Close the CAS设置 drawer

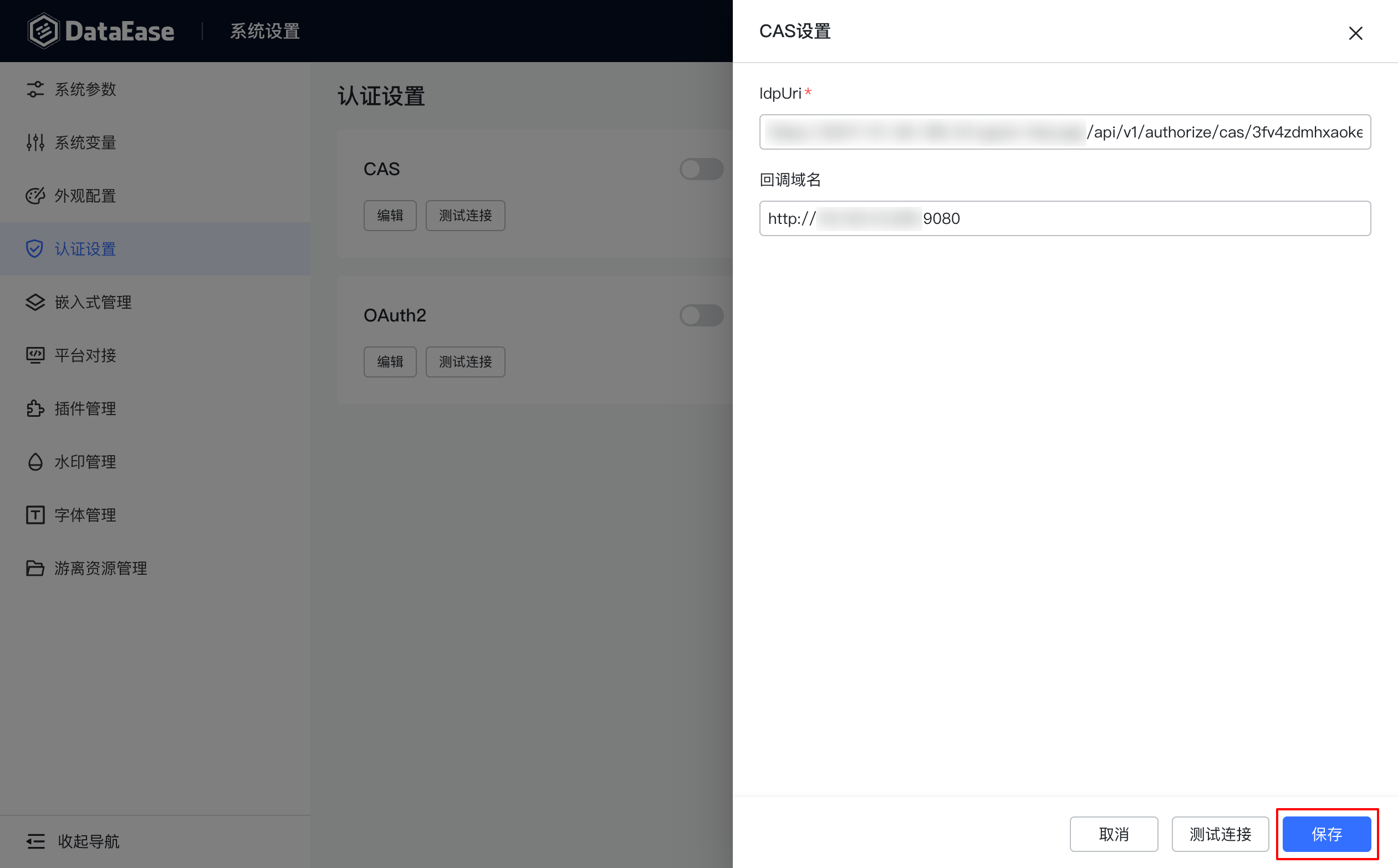pos(1355,33)
